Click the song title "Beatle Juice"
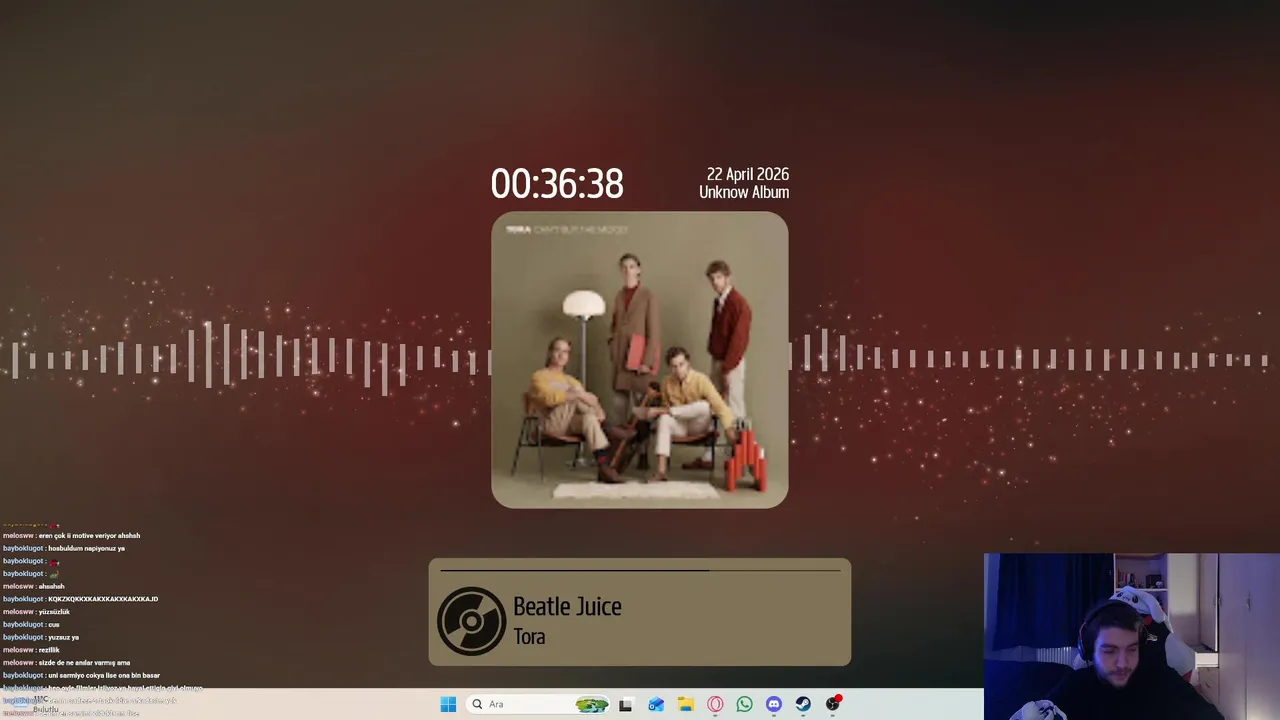 [x=567, y=607]
